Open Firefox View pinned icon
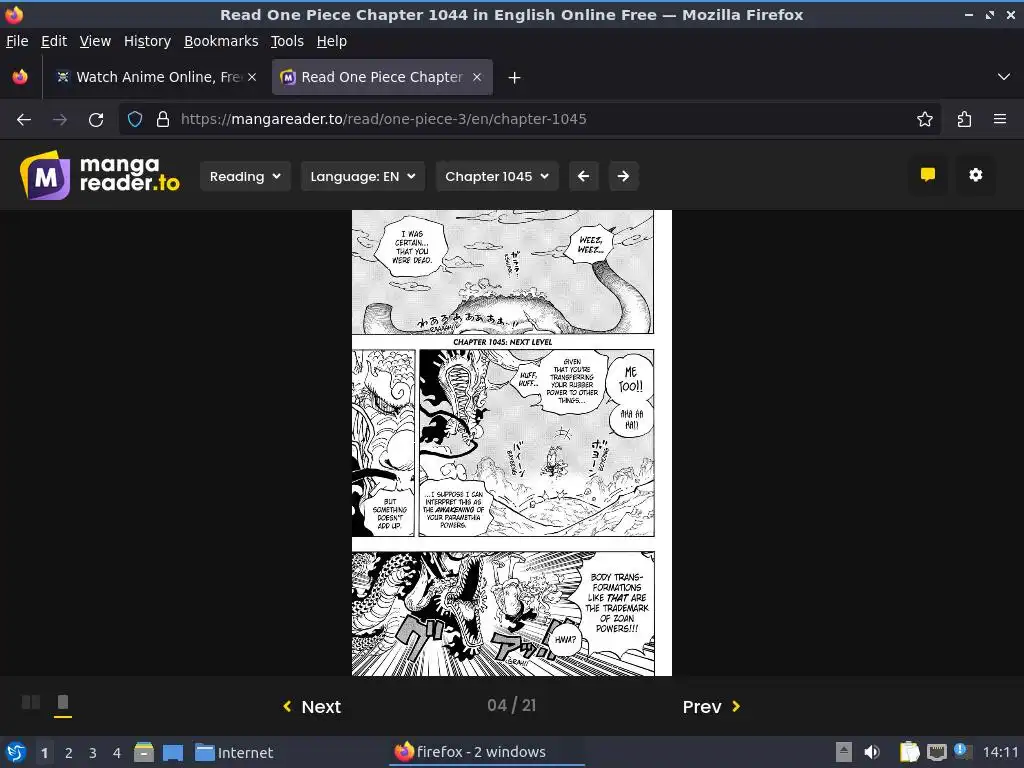This screenshot has width=1024, height=768. coord(20,77)
